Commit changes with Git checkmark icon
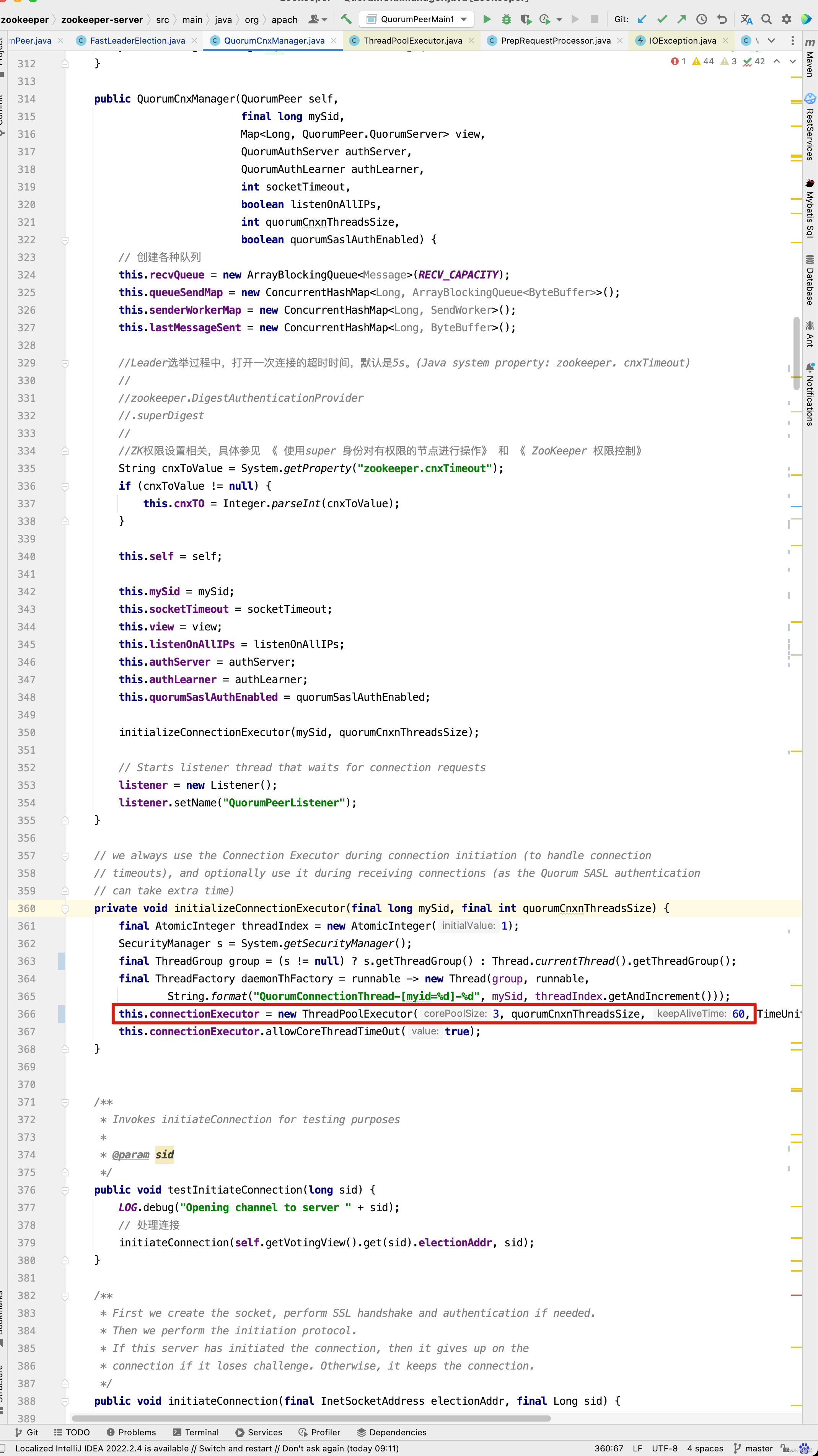 click(x=662, y=19)
